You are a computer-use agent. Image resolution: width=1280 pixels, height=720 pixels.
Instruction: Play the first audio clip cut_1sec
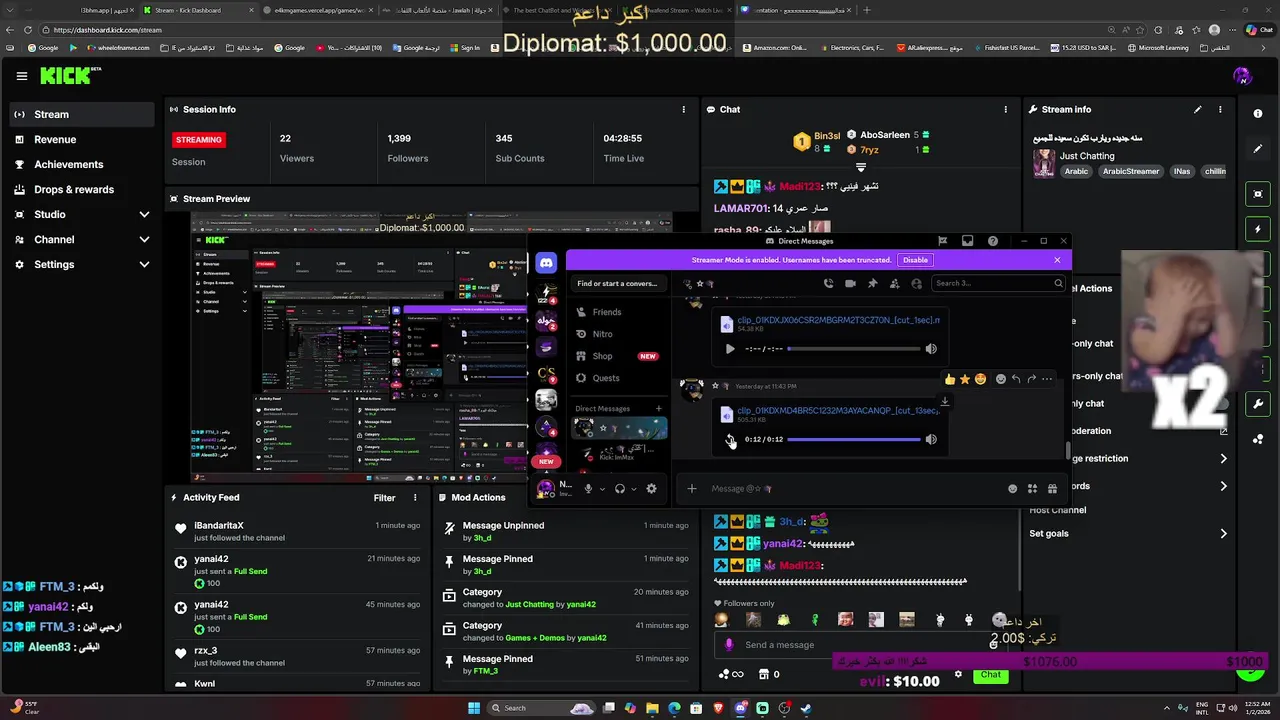click(730, 349)
